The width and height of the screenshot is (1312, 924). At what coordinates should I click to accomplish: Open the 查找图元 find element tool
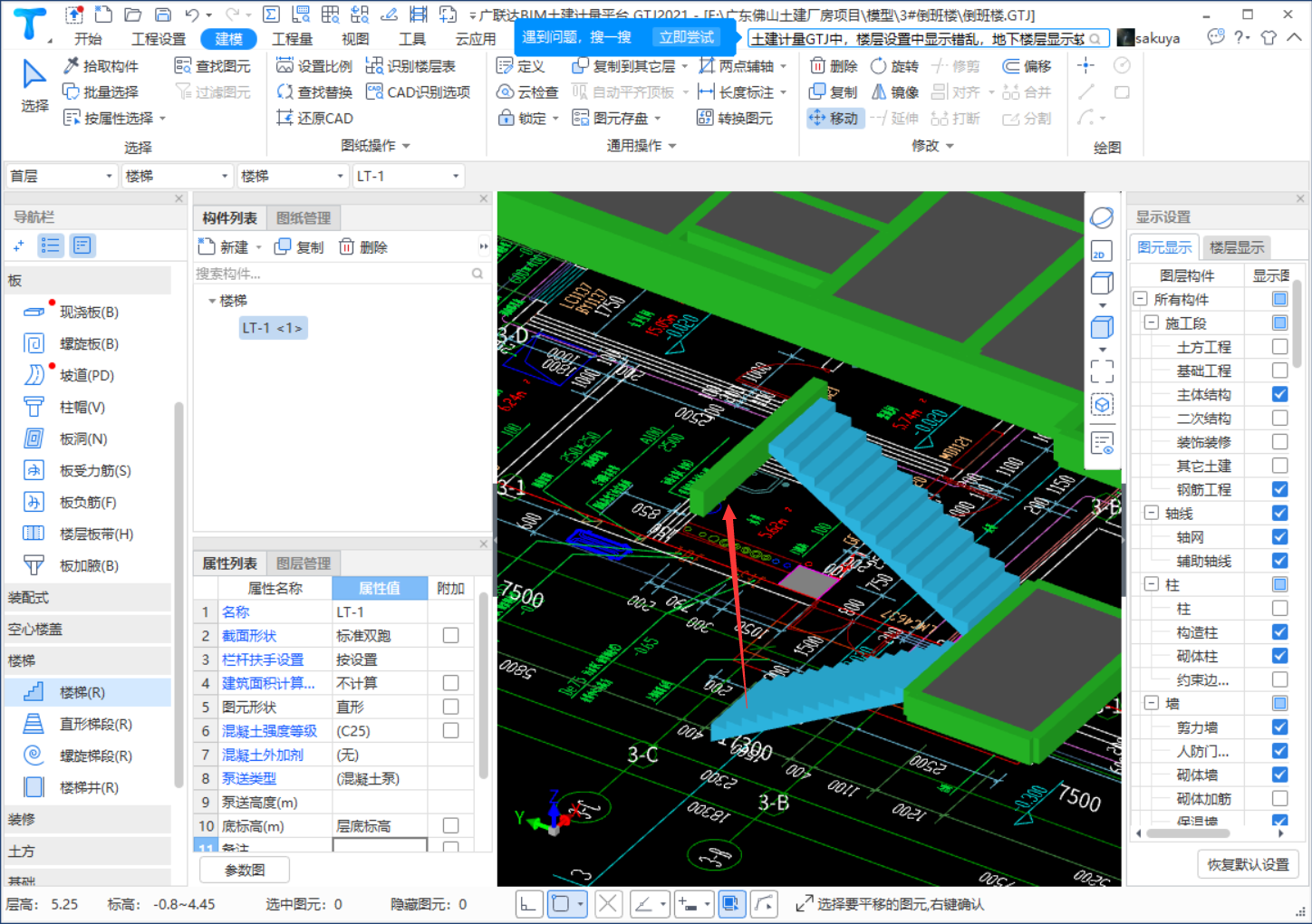(213, 66)
